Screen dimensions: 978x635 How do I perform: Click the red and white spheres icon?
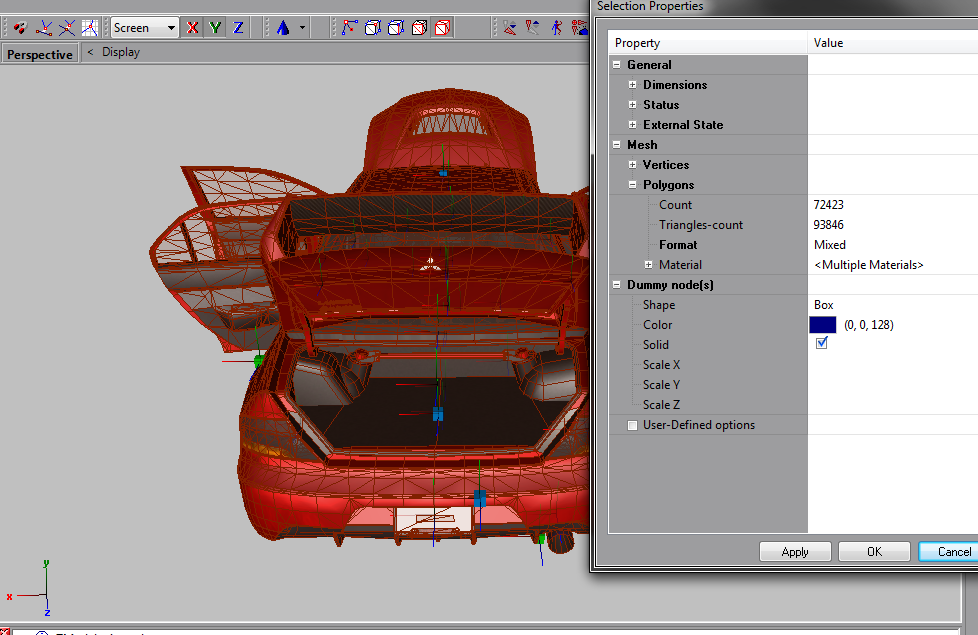[19, 28]
